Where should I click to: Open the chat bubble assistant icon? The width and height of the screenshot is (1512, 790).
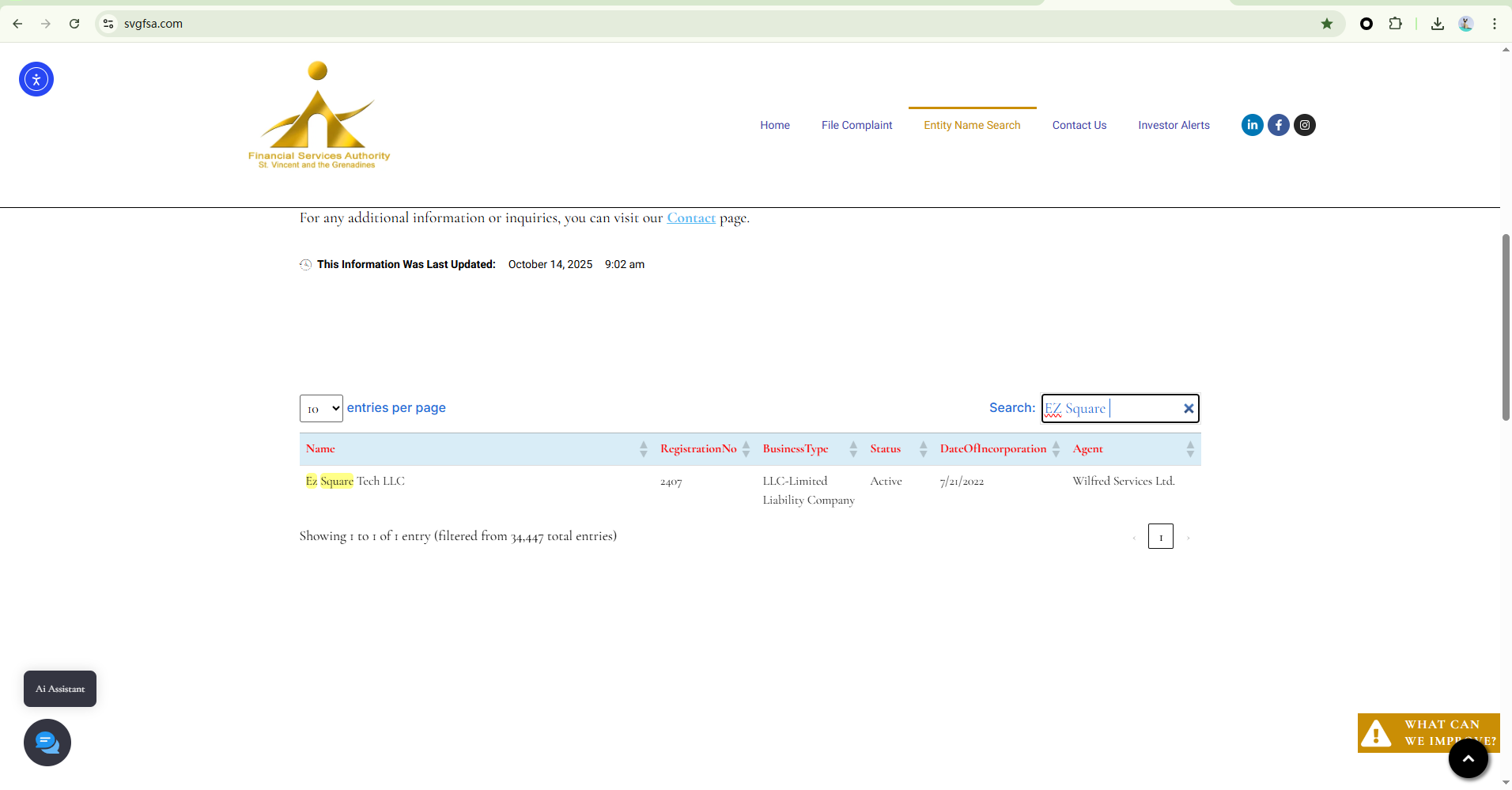tap(47, 743)
